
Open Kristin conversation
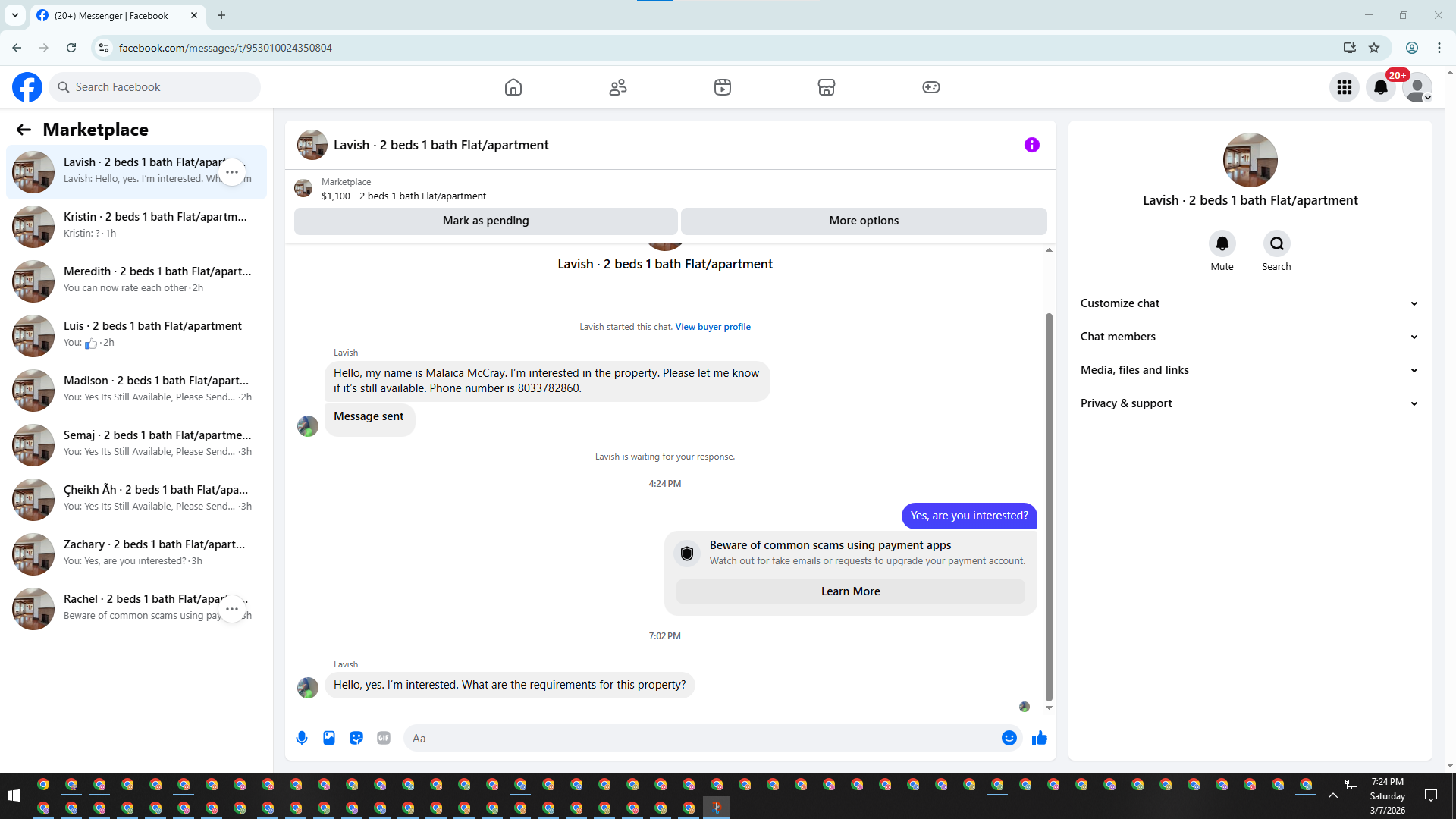[136, 227]
